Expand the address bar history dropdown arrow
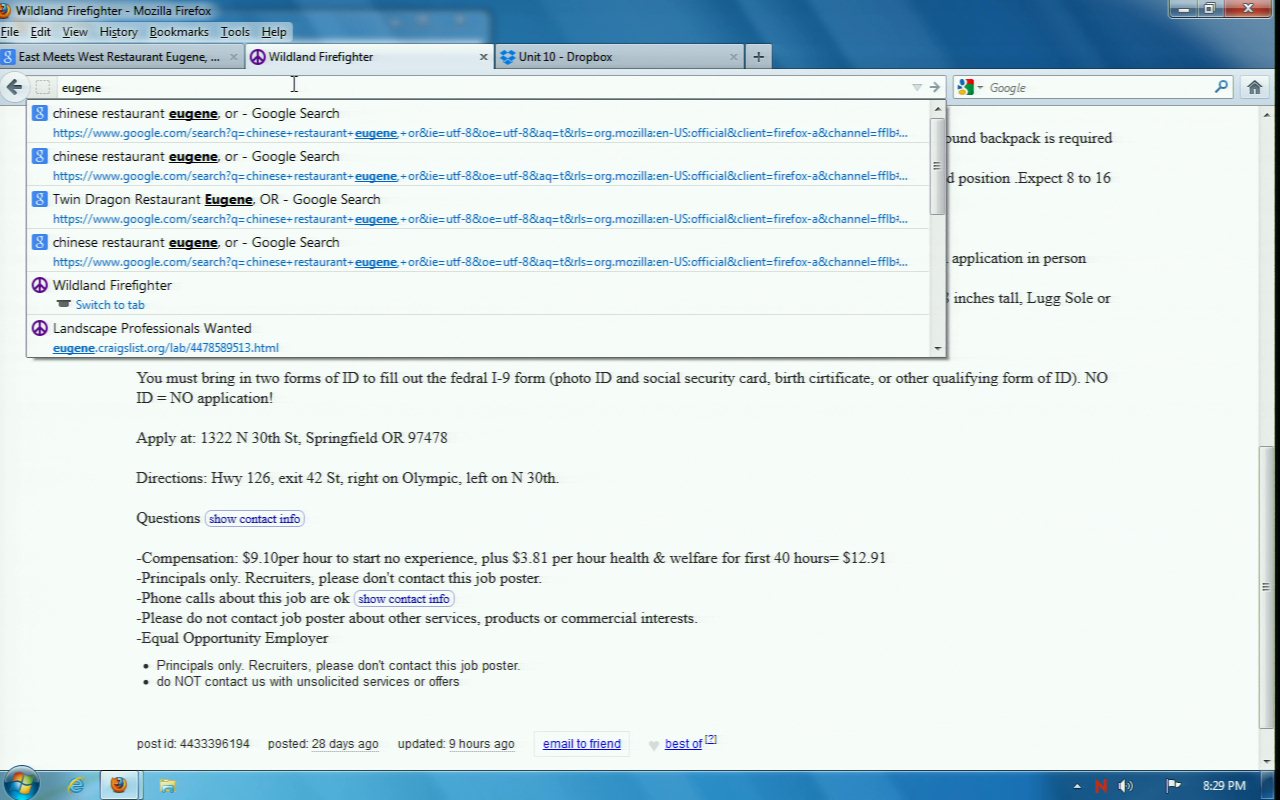This screenshot has width=1280, height=800. 916,87
